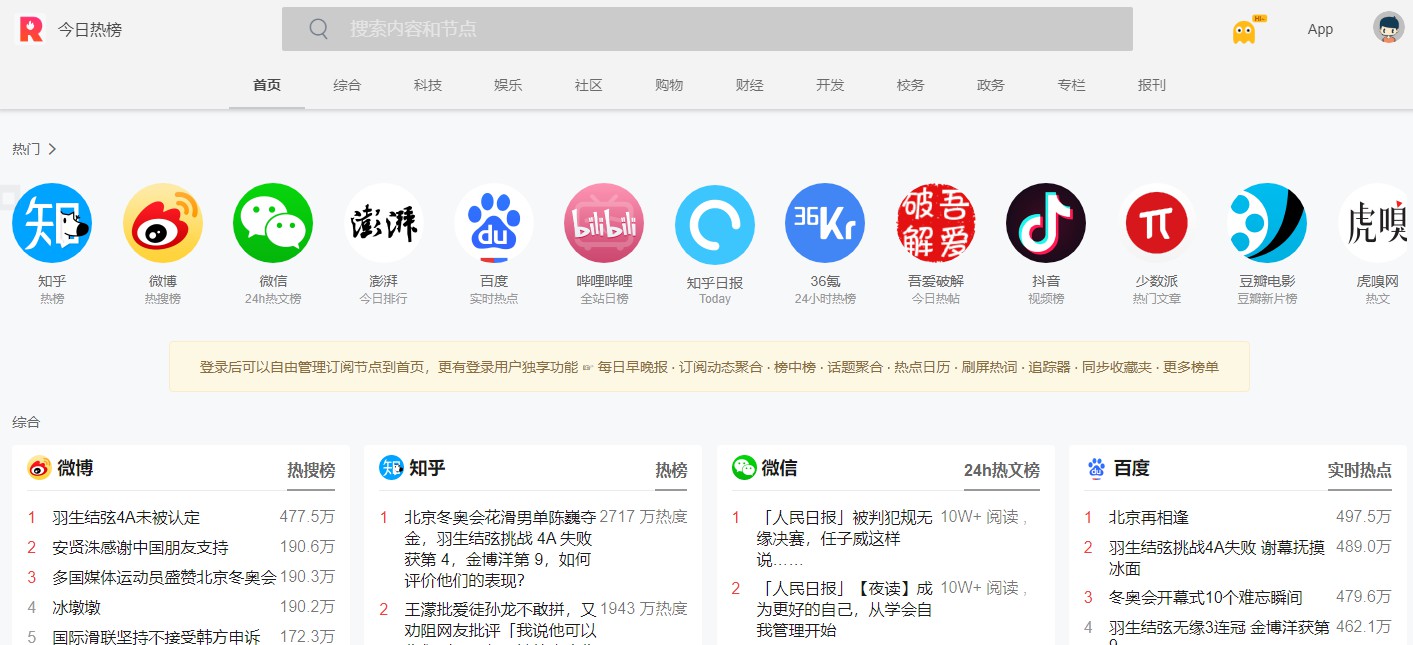
Task: Open 冬奥会开幕式10个难忘瞬间 topic
Action: tap(1205, 597)
